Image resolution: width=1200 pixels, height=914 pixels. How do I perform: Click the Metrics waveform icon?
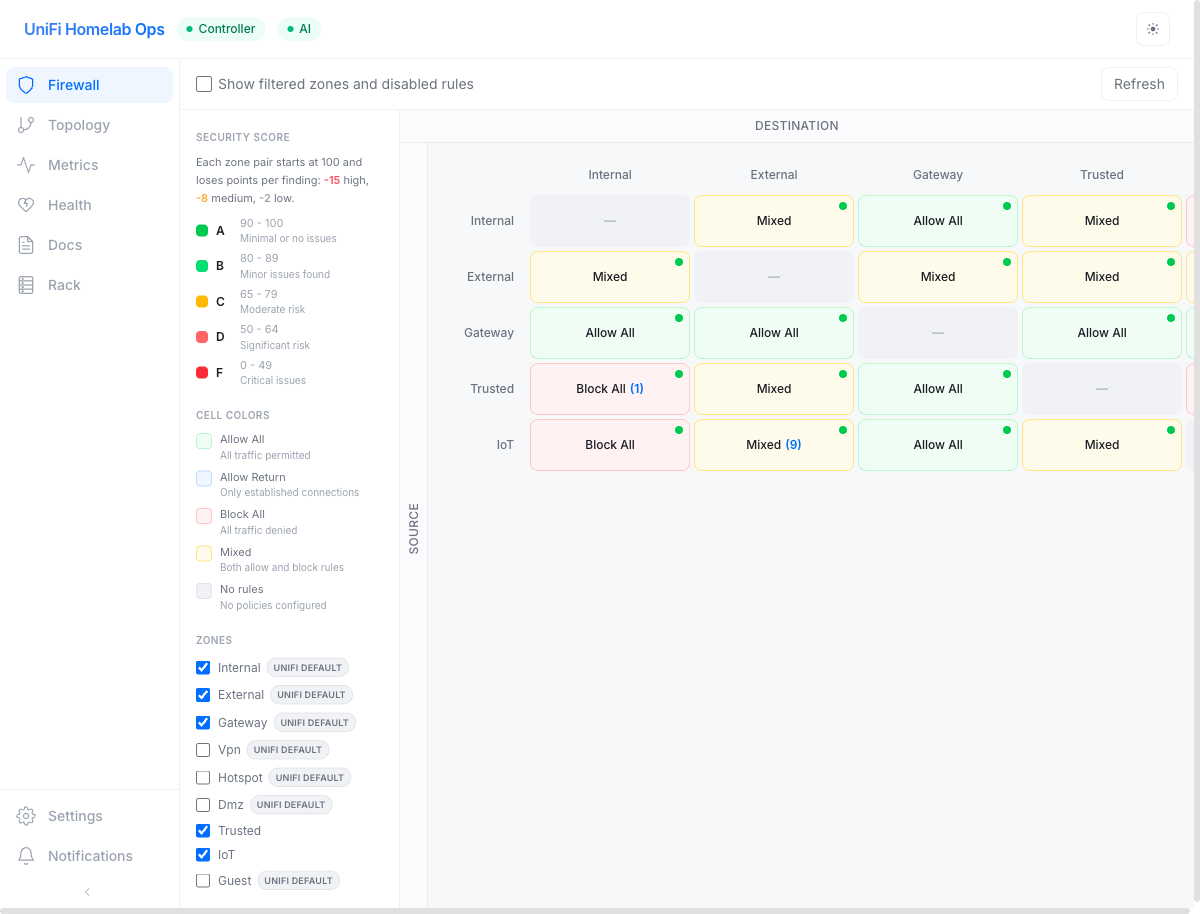(25, 164)
